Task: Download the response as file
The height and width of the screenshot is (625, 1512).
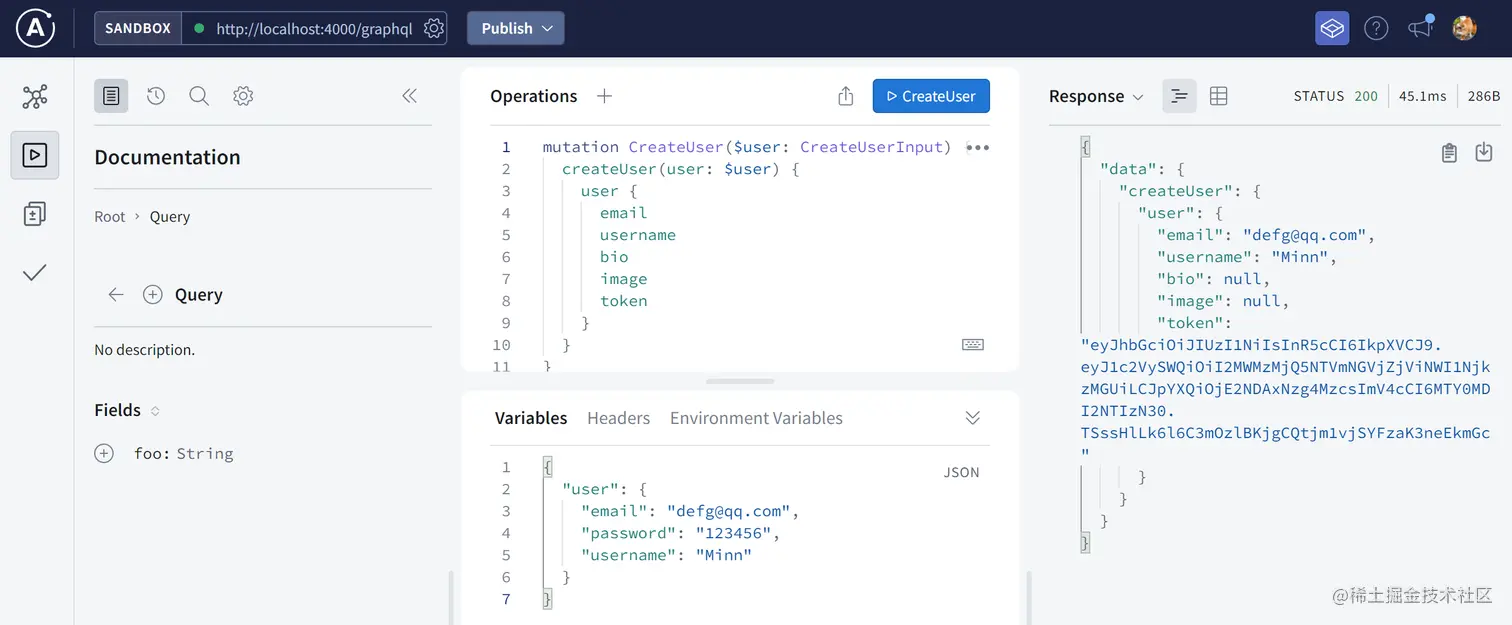Action: [1484, 152]
